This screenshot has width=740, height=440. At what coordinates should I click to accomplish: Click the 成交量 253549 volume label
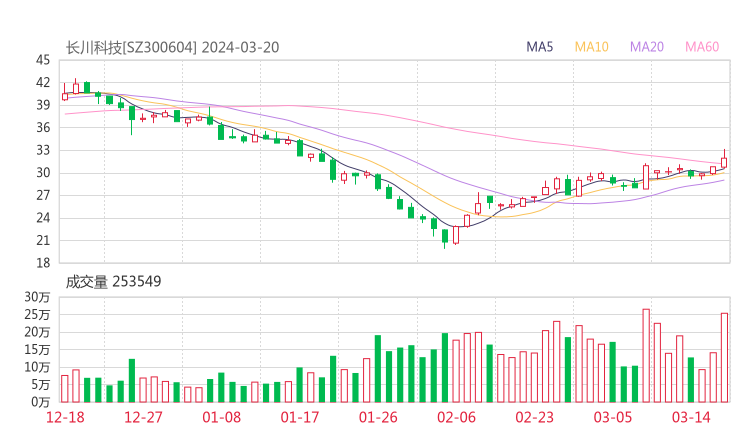coord(113,281)
